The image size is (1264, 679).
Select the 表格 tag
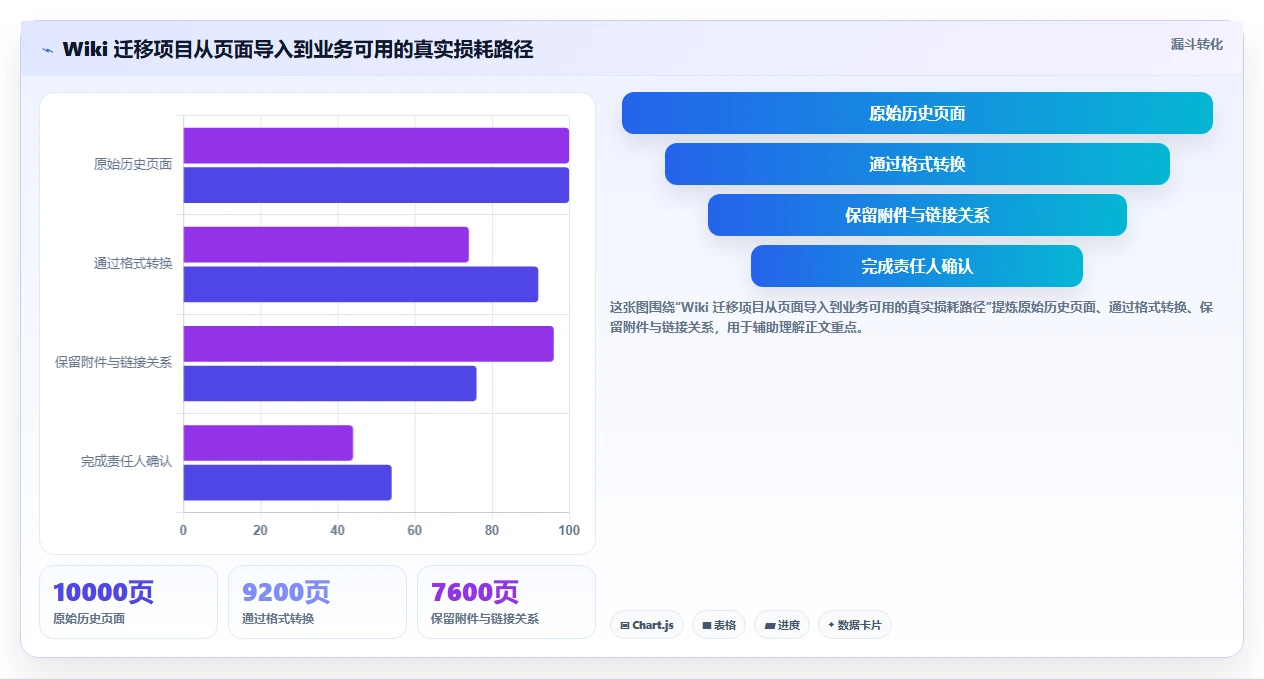pos(719,625)
